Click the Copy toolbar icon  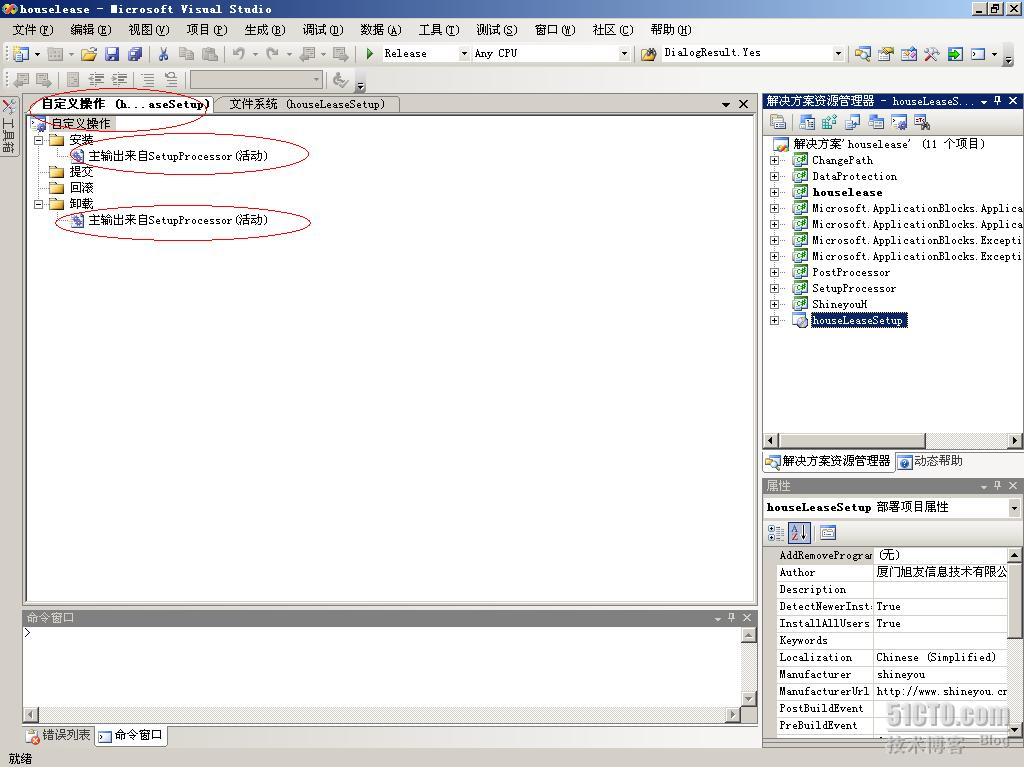point(186,54)
